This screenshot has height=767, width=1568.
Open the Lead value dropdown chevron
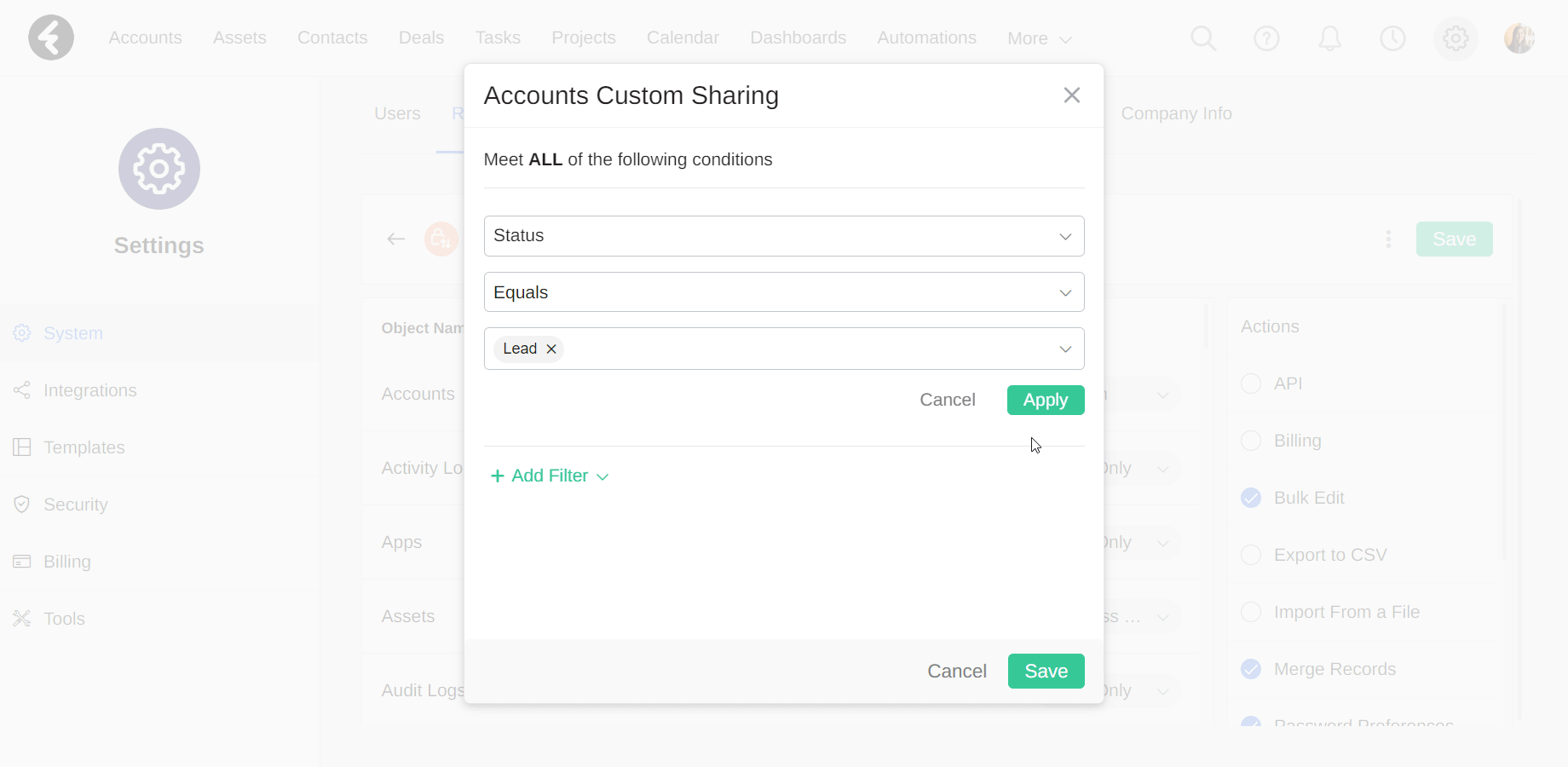tap(1065, 349)
